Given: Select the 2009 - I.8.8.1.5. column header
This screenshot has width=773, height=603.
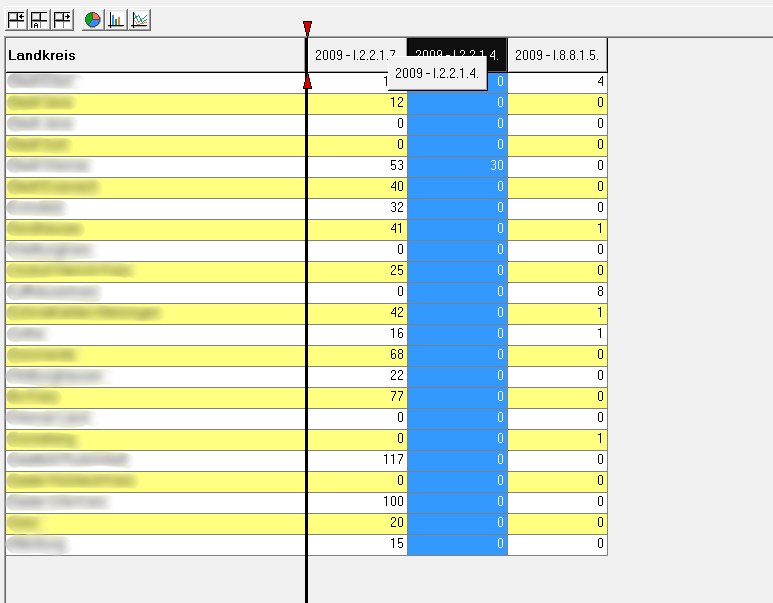Looking at the screenshot, I should (557, 55).
